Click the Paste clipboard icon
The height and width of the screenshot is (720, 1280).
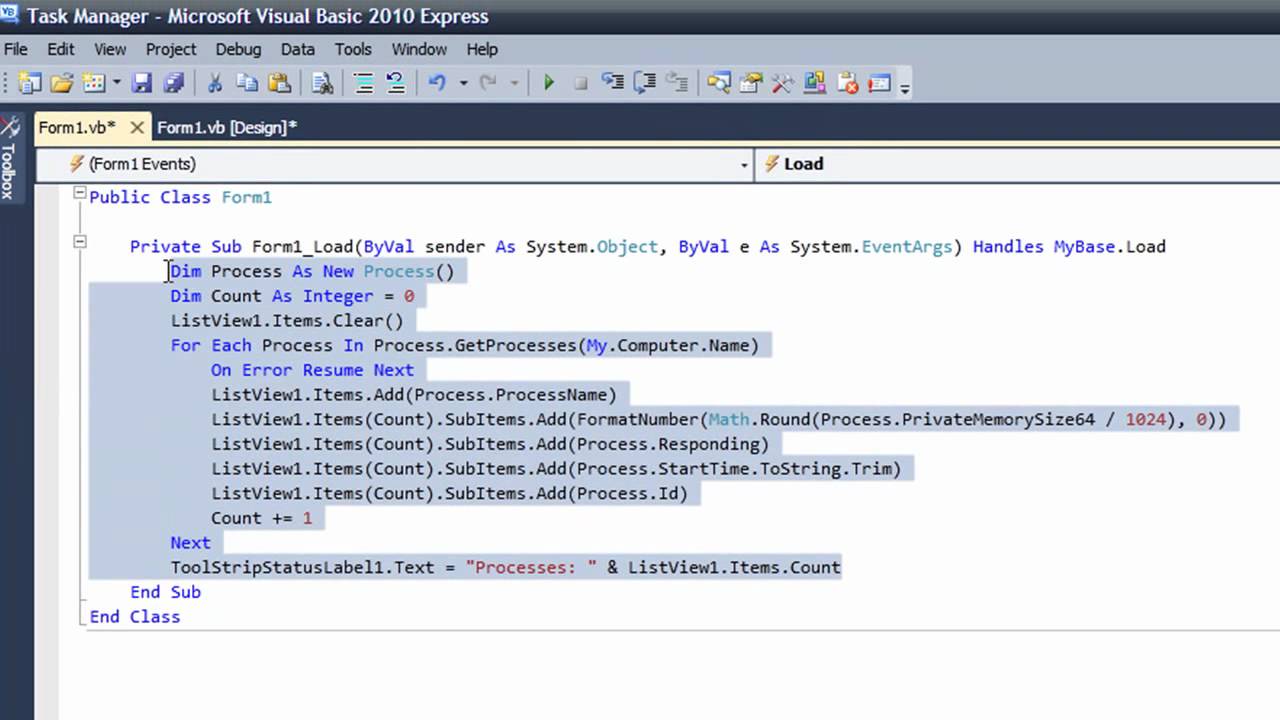pyautogui.click(x=280, y=84)
